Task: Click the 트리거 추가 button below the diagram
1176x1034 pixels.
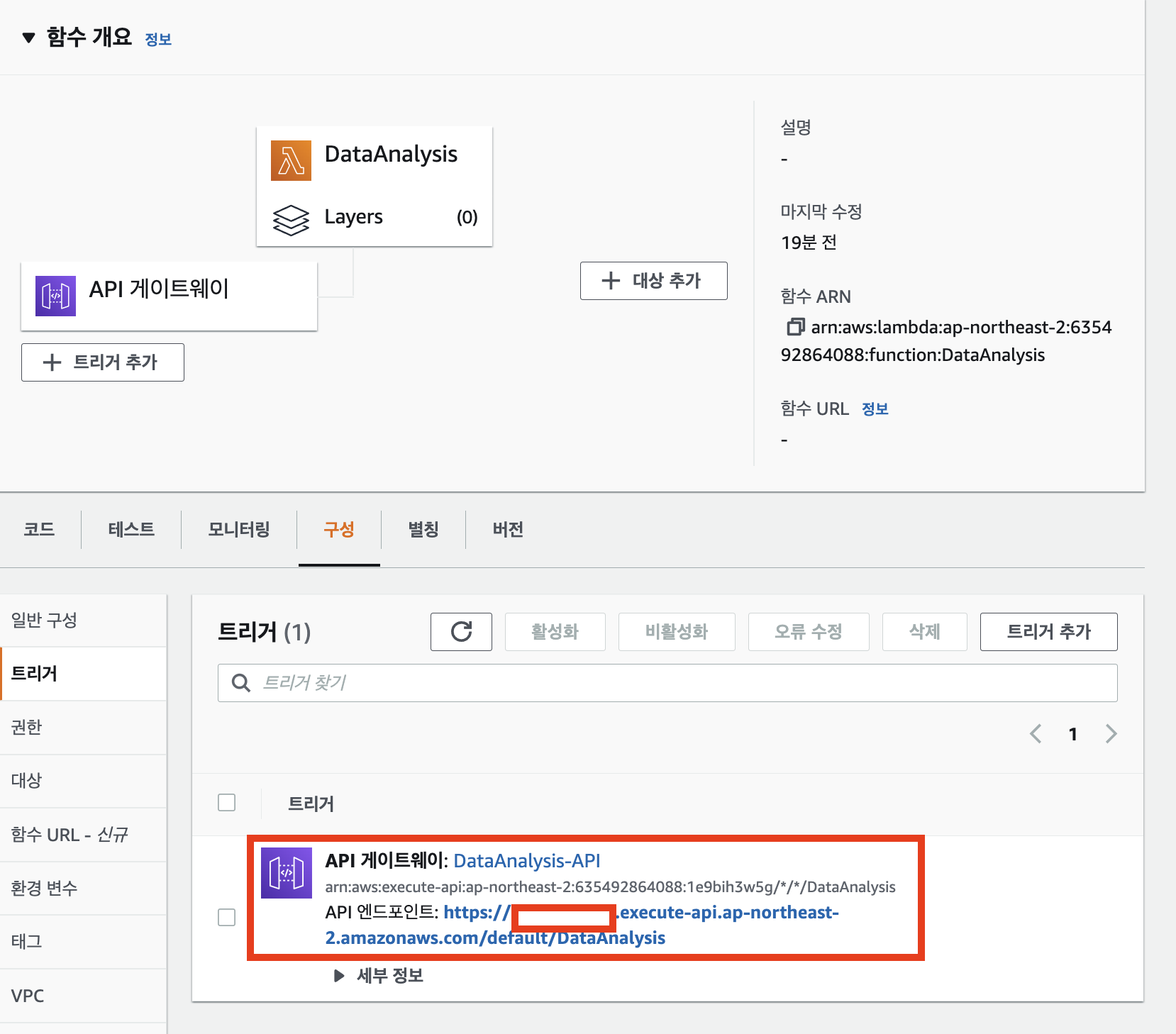Action: [x=103, y=362]
